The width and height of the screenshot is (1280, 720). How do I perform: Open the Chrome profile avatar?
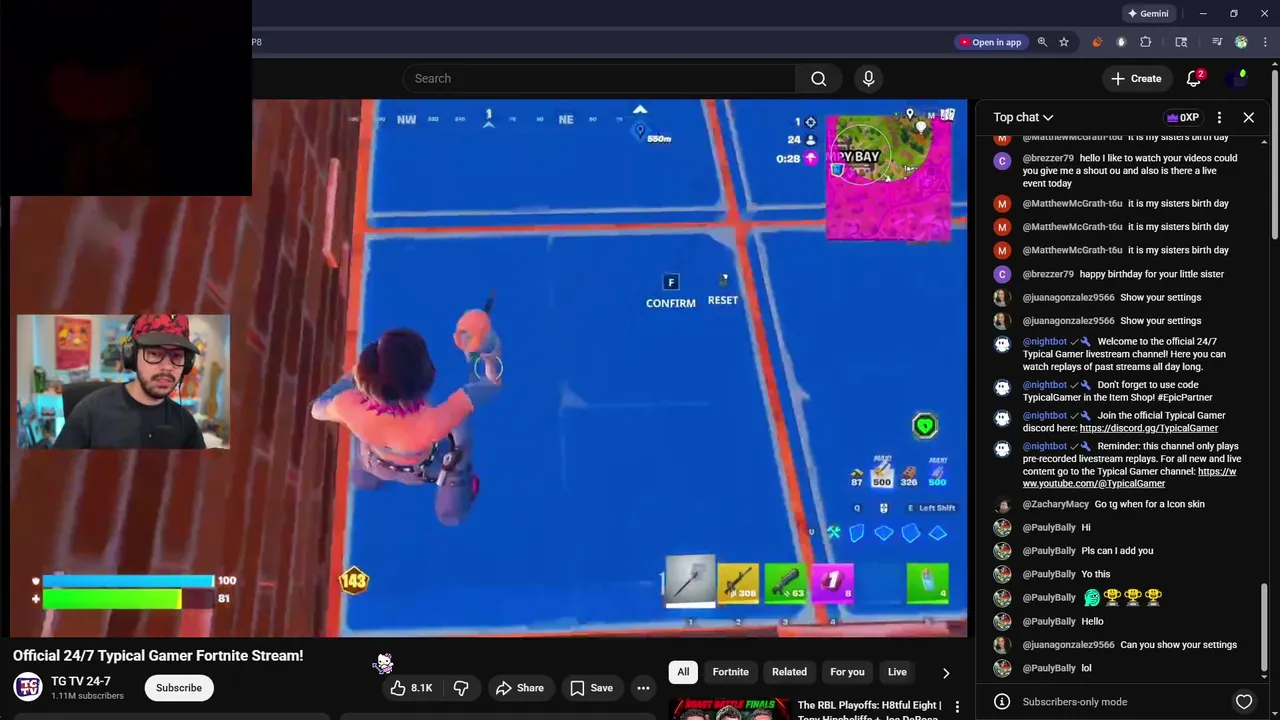(x=1241, y=42)
